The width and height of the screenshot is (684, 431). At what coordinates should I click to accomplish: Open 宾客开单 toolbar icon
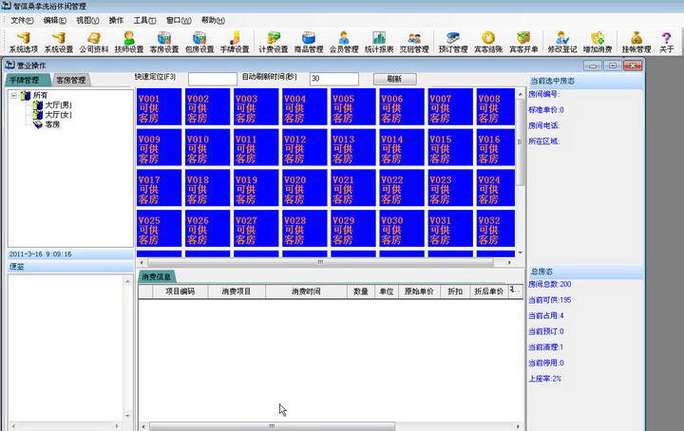pos(525,41)
